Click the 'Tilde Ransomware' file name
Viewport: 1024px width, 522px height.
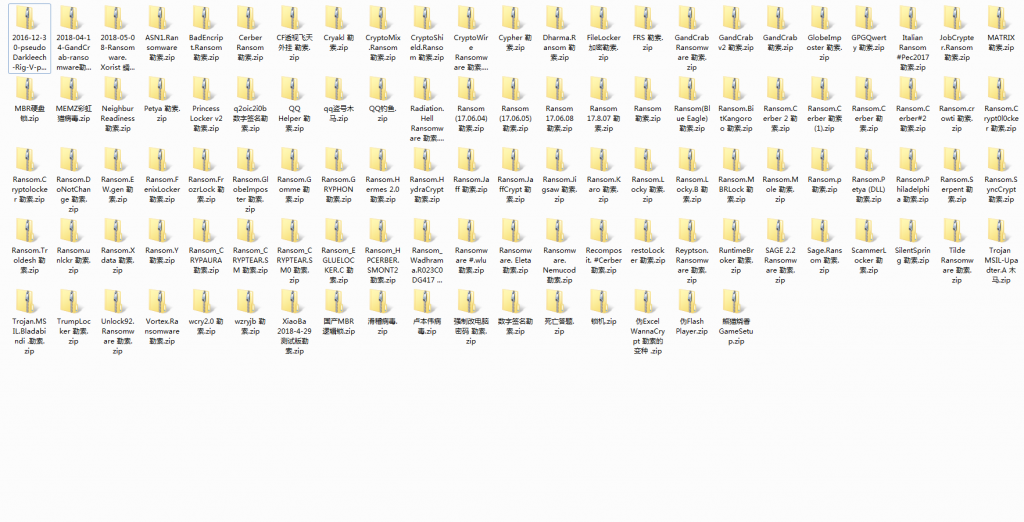[x=957, y=265]
